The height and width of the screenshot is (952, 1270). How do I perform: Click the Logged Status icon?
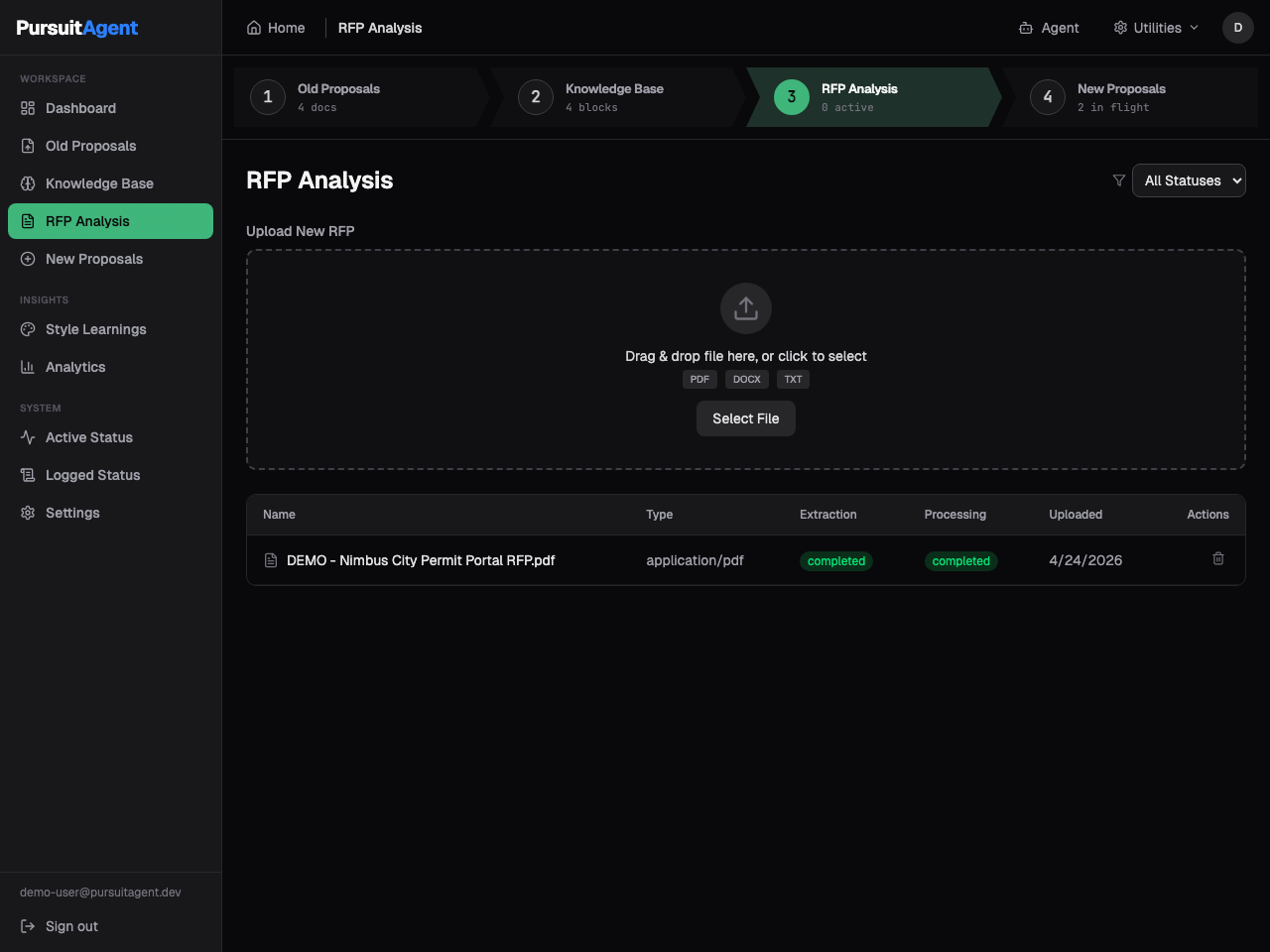click(28, 475)
